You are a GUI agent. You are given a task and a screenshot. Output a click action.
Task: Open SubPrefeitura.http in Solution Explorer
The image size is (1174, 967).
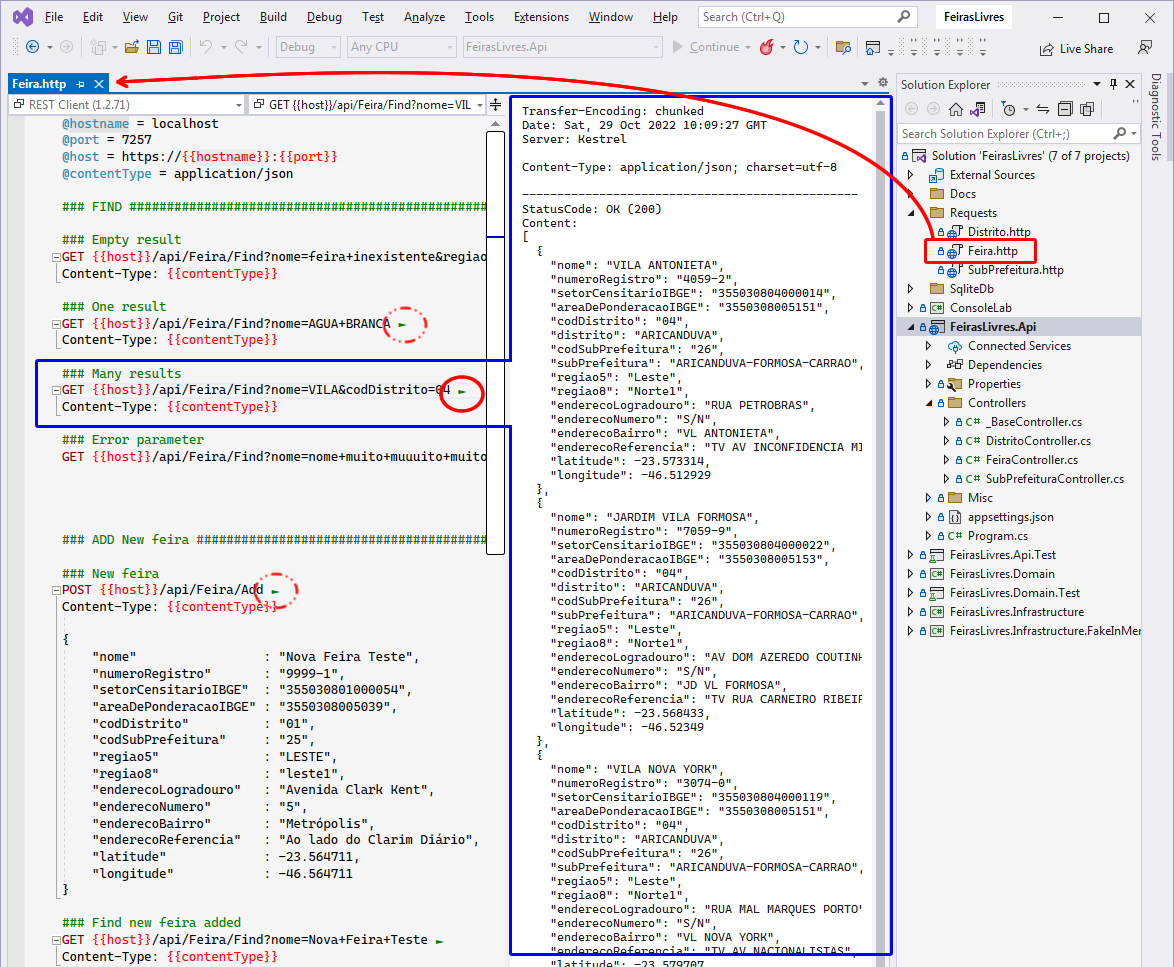[1015, 270]
